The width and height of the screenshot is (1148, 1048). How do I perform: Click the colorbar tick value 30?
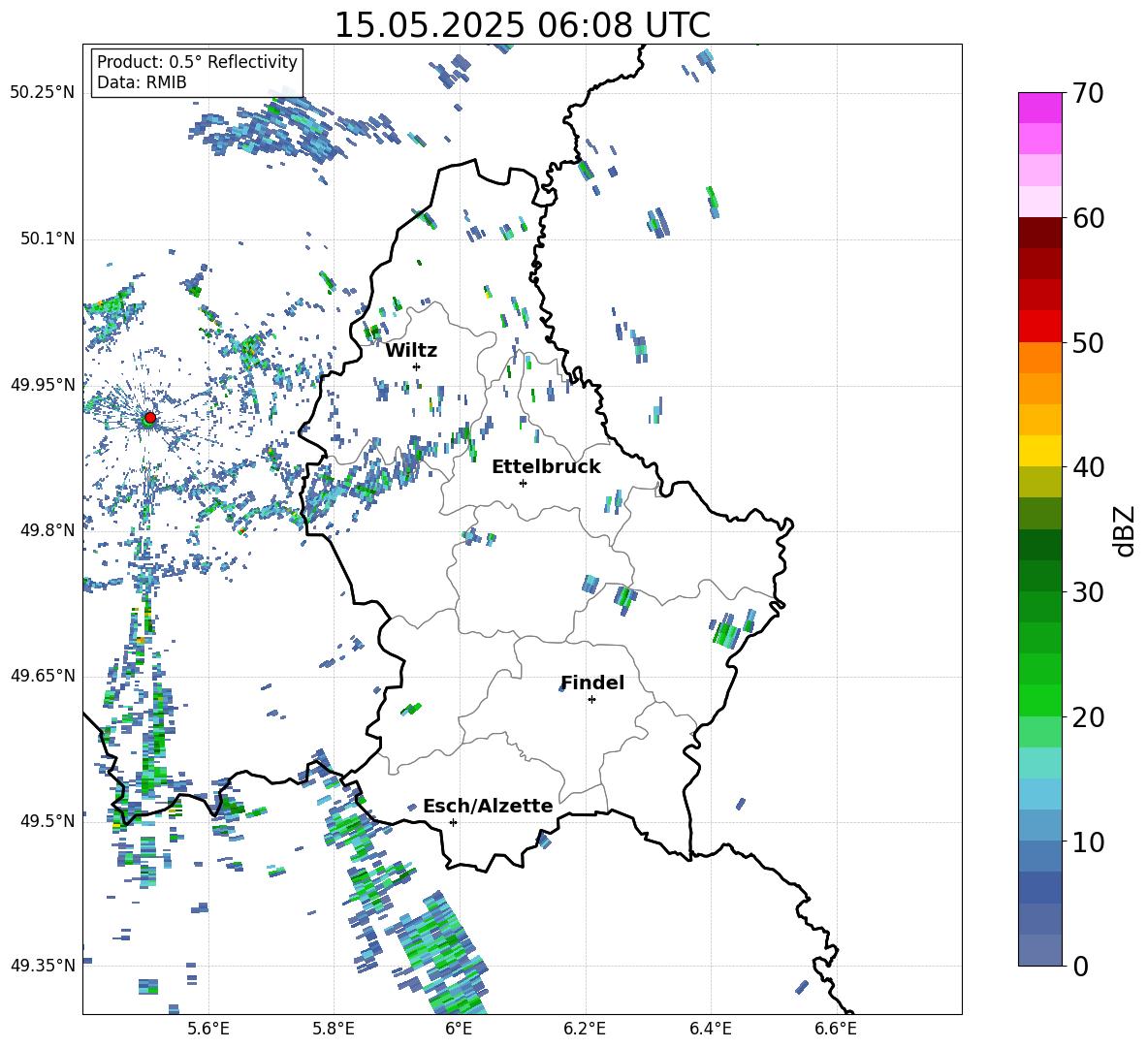(1088, 592)
